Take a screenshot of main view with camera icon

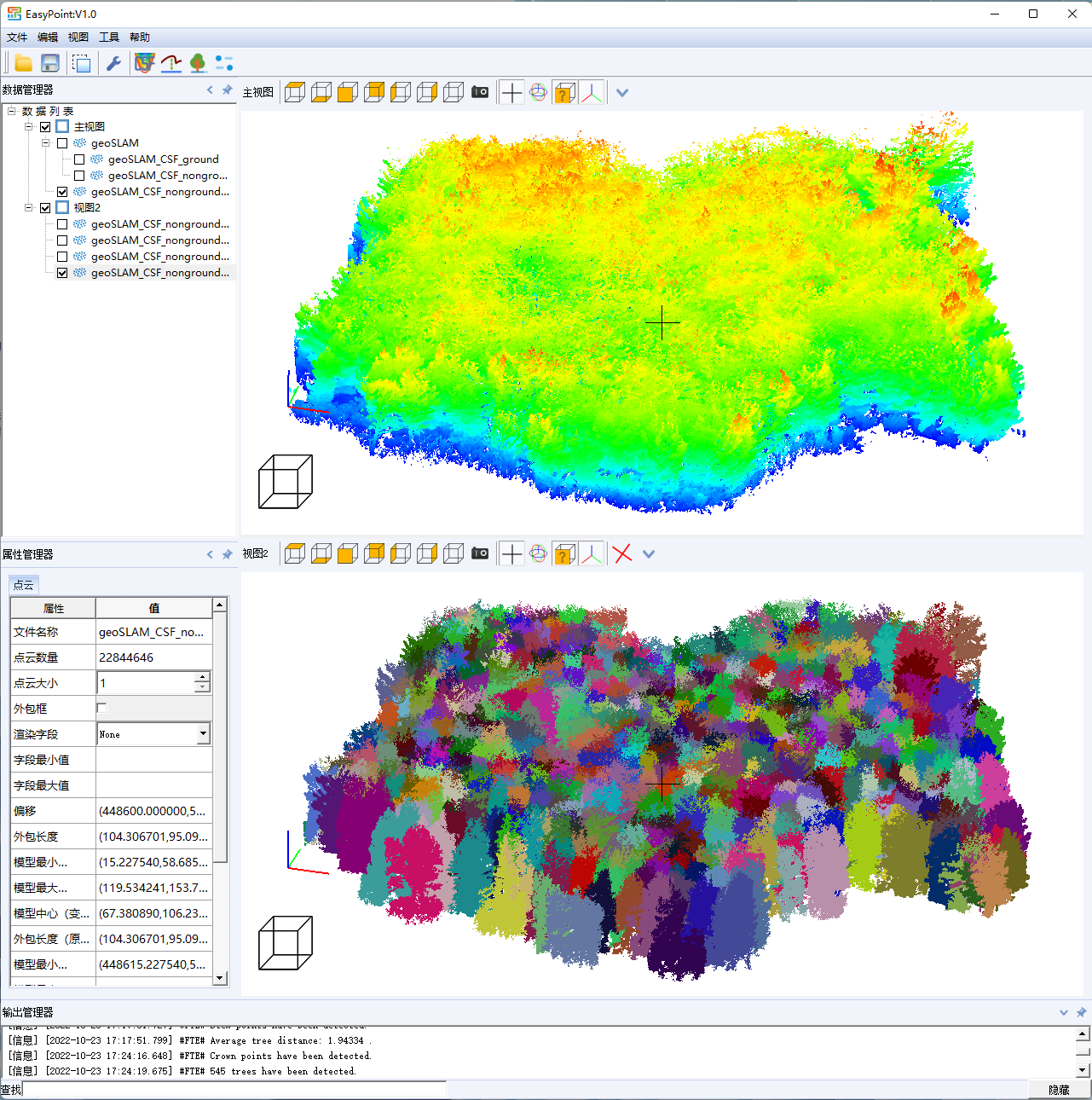pyautogui.click(x=480, y=92)
